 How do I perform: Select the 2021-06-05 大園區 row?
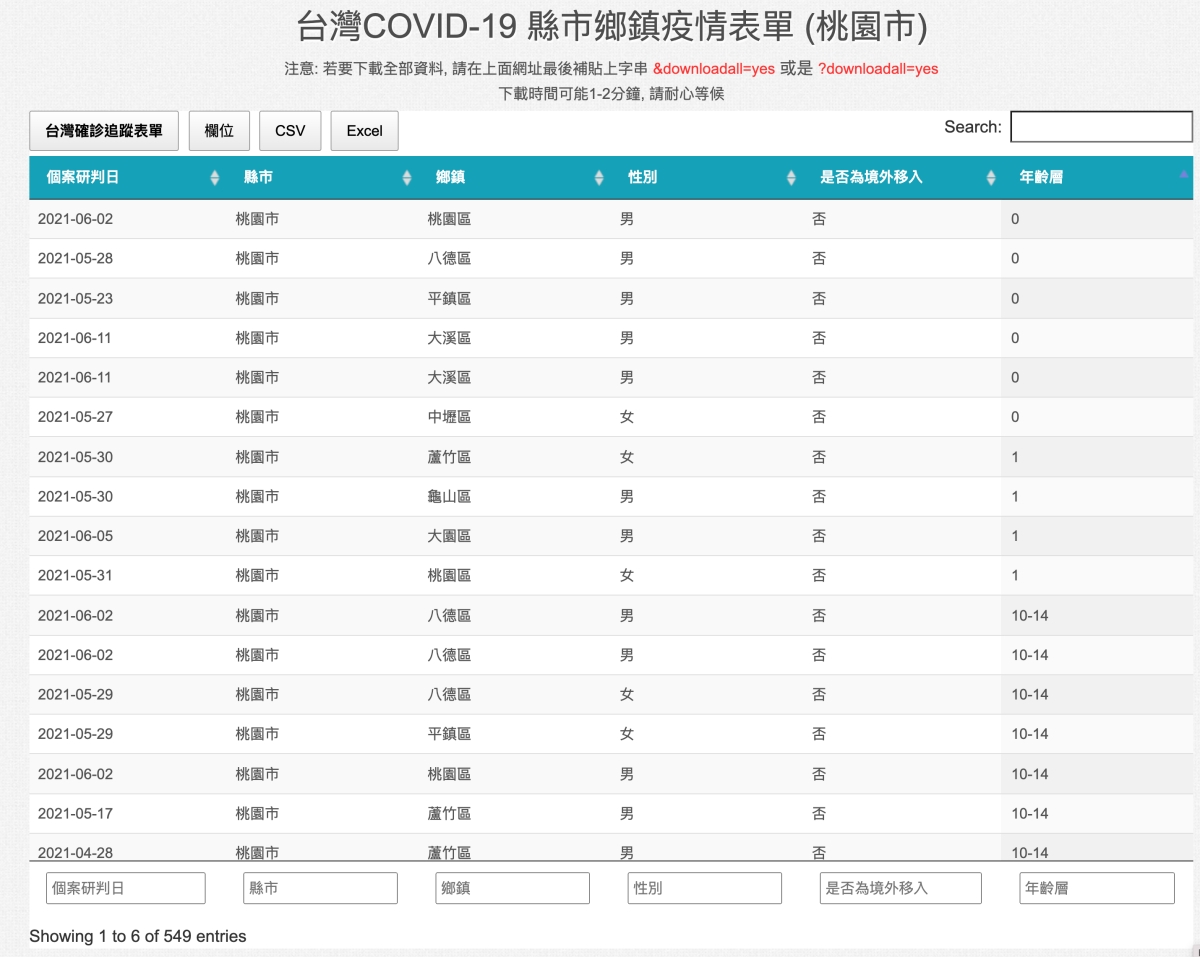click(611, 536)
